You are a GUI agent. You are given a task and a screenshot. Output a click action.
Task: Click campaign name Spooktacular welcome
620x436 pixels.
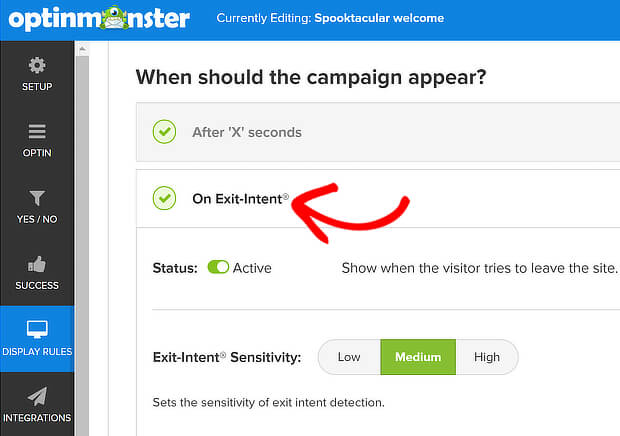click(x=379, y=18)
